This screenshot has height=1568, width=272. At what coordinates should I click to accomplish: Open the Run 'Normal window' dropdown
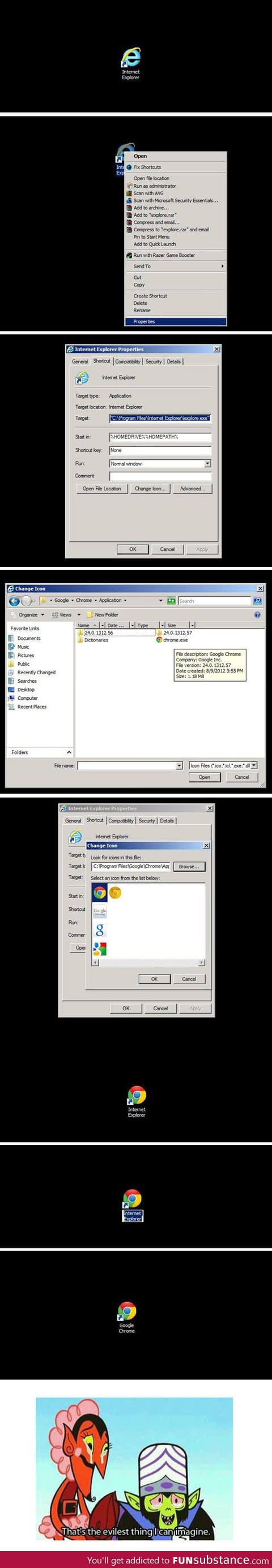207,463
